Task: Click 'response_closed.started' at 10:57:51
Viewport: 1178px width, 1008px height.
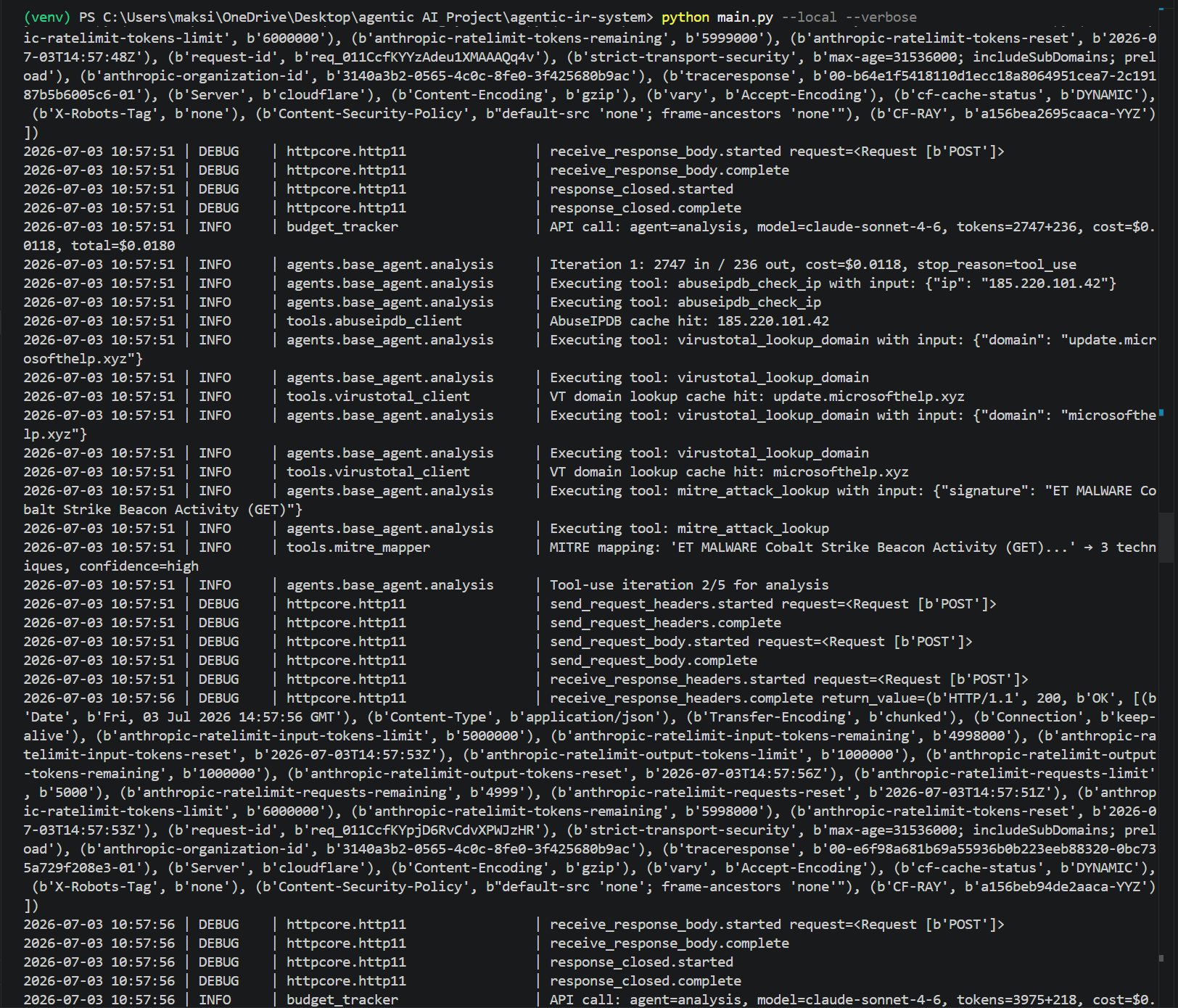Action: [641, 189]
